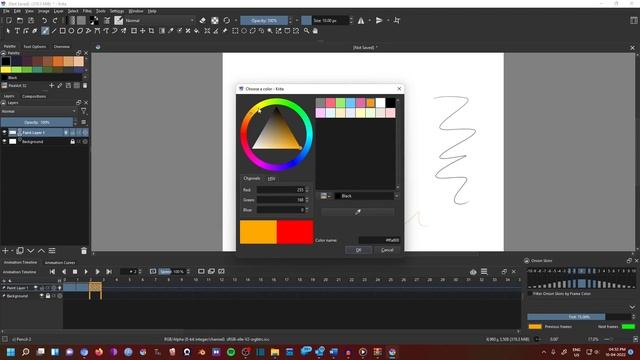Image resolution: width=640 pixels, height=360 pixels.
Task: Toggle Background lock in timeline row
Action: (48, 296)
